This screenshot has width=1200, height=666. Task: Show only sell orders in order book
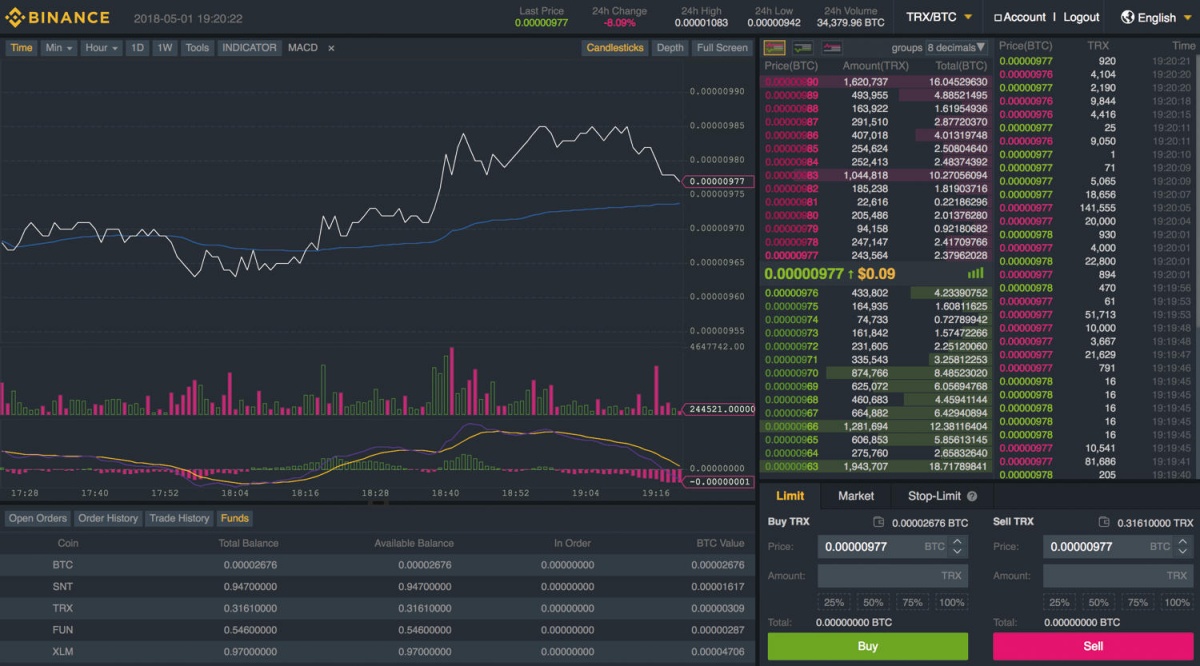tap(832, 47)
